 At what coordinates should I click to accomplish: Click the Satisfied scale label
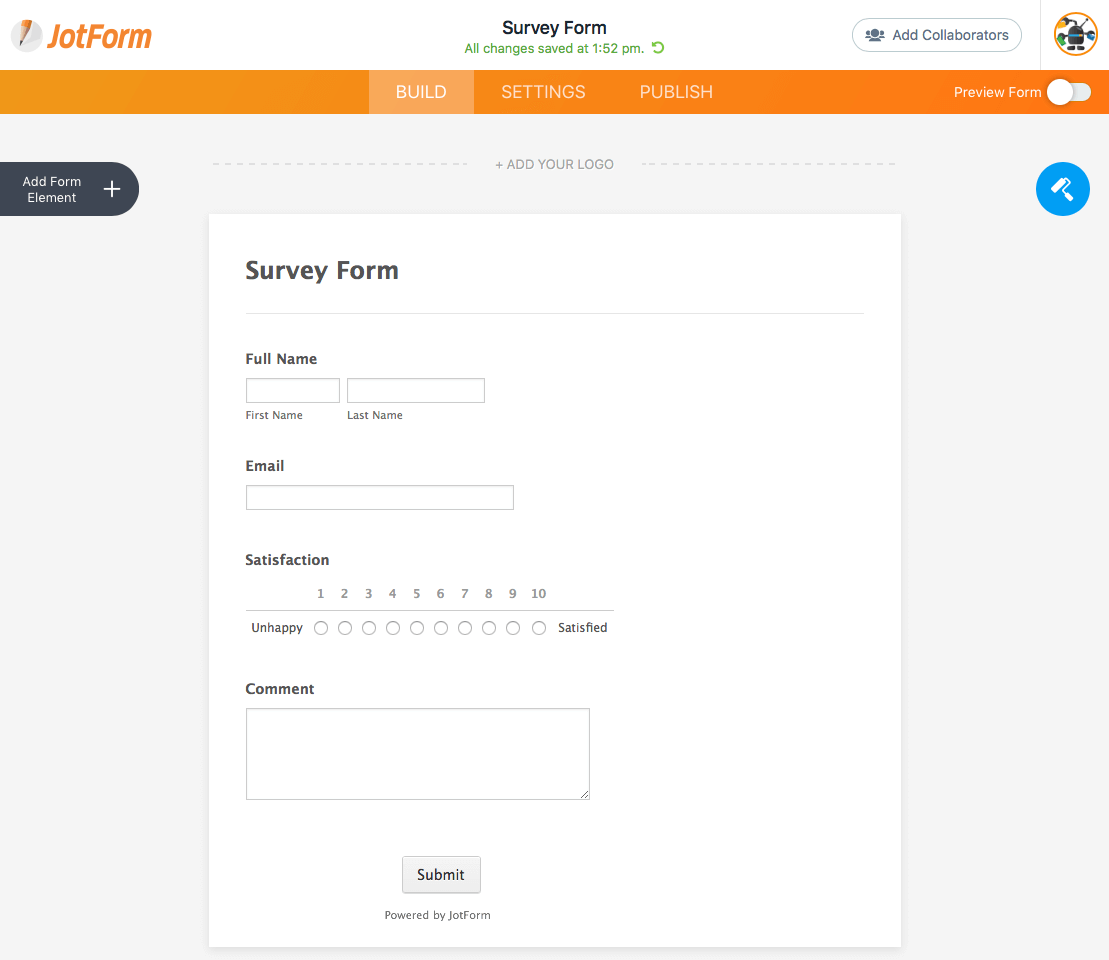[582, 628]
